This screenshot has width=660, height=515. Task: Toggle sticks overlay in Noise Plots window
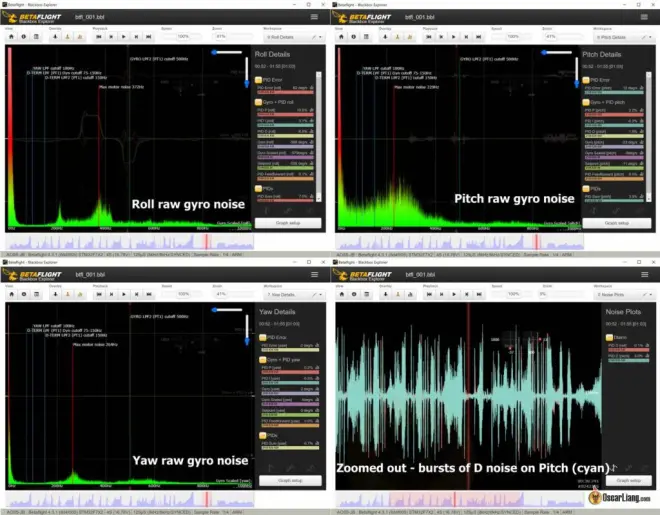point(398,294)
